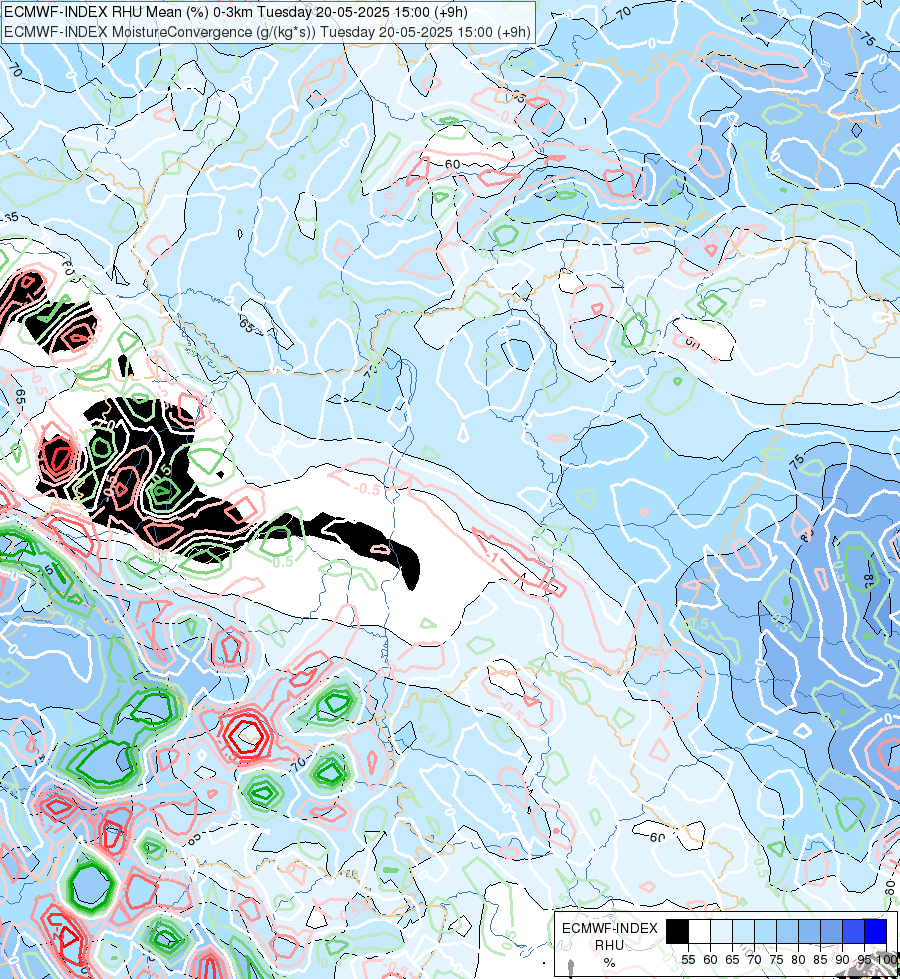Click the darkest blue 95–100 legend swatch
The image size is (900, 979).
click(x=876, y=931)
